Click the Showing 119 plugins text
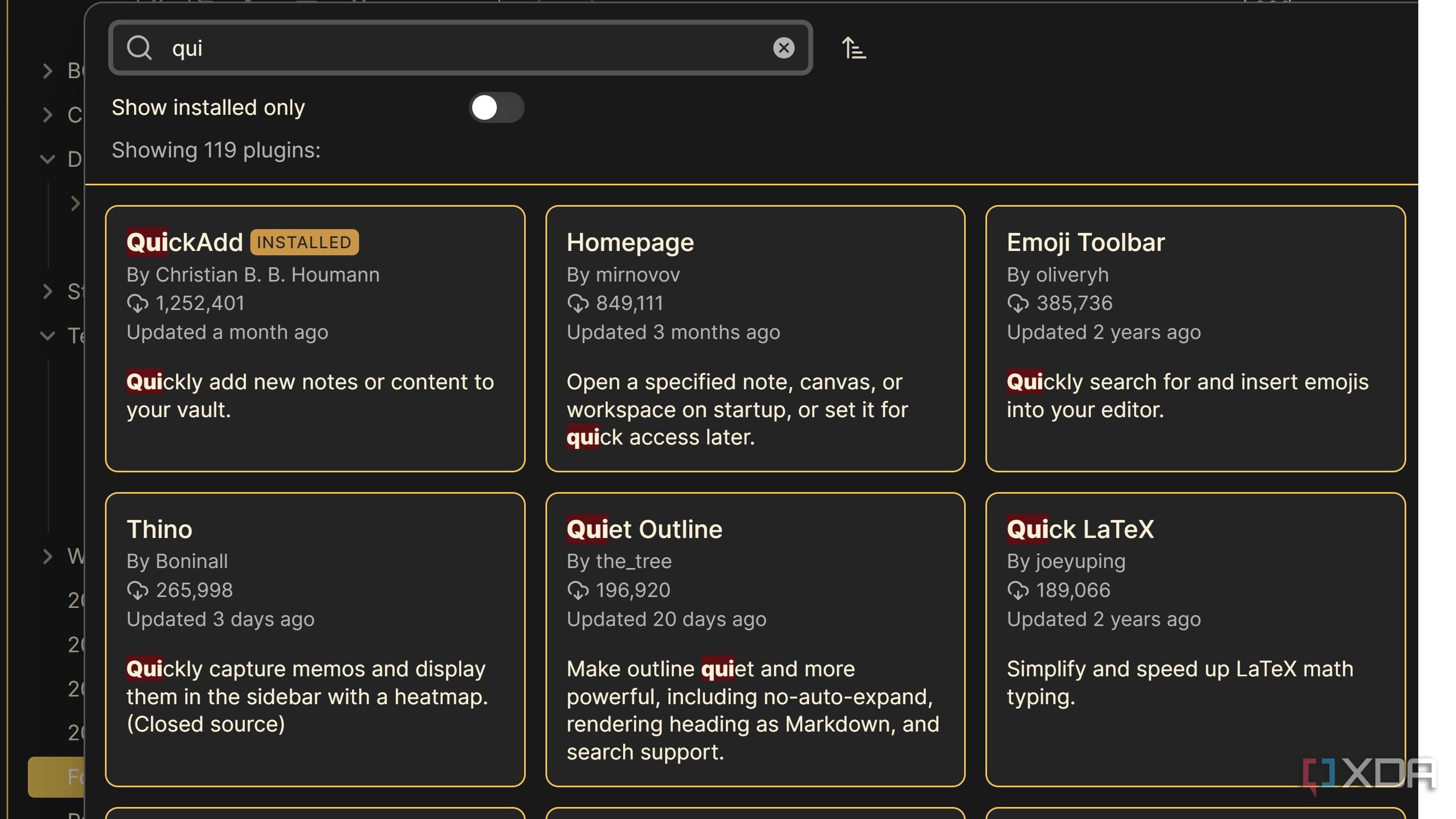 [216, 150]
